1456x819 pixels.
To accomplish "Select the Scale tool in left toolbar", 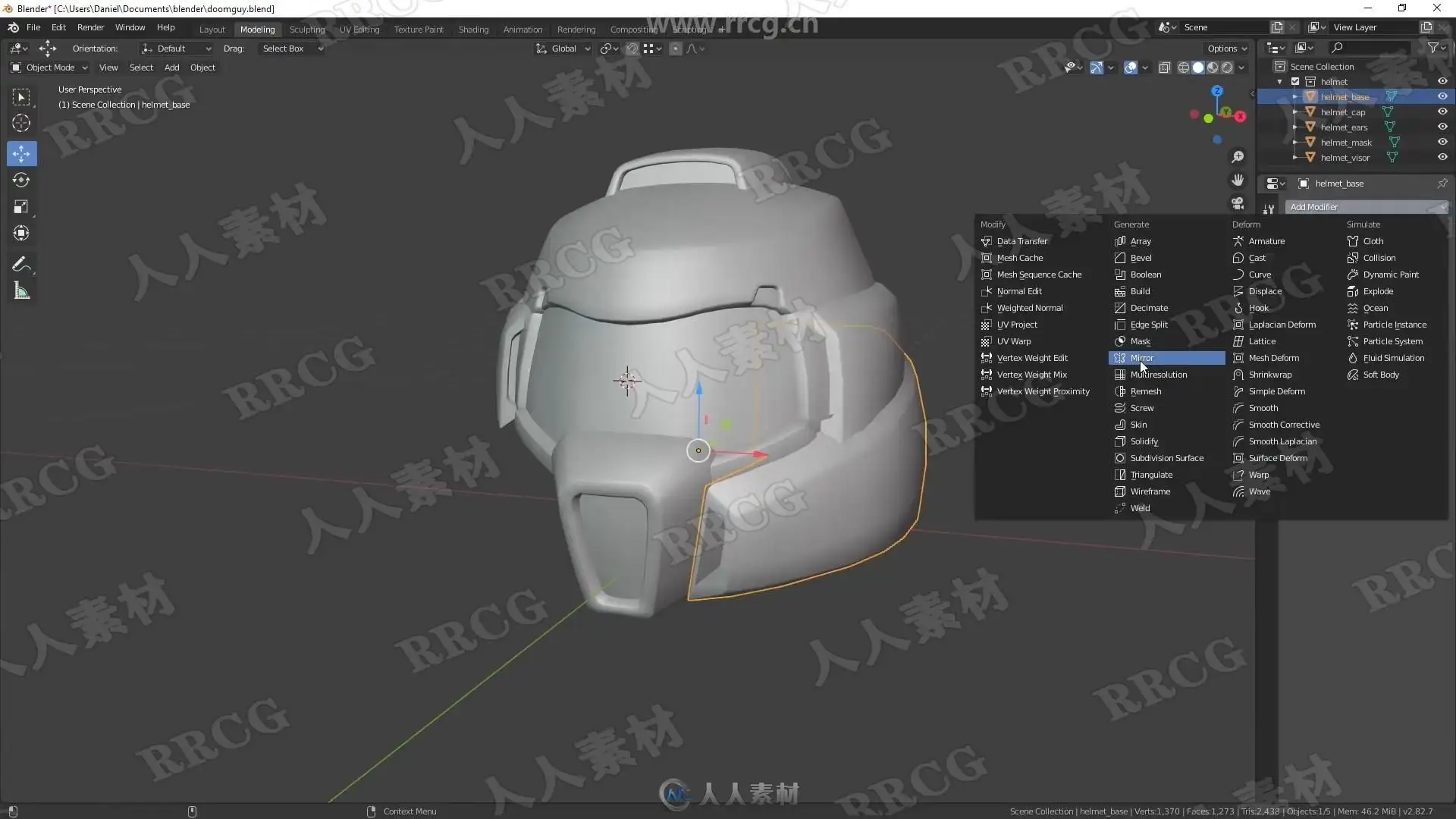I will click(21, 207).
